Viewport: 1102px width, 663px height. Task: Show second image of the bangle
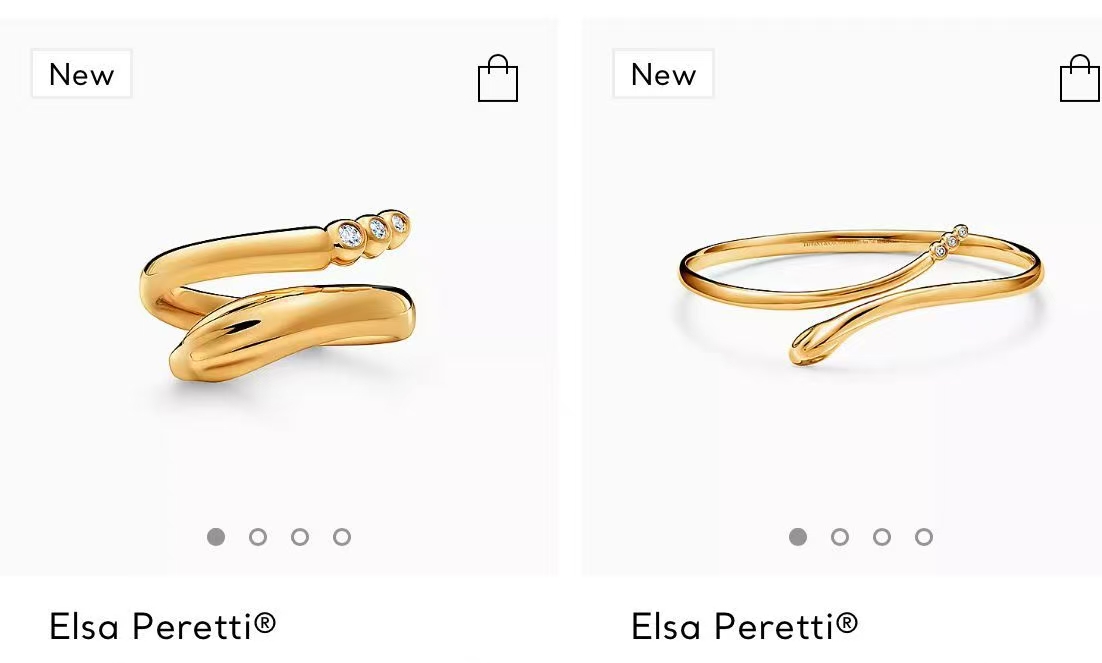[x=840, y=537]
